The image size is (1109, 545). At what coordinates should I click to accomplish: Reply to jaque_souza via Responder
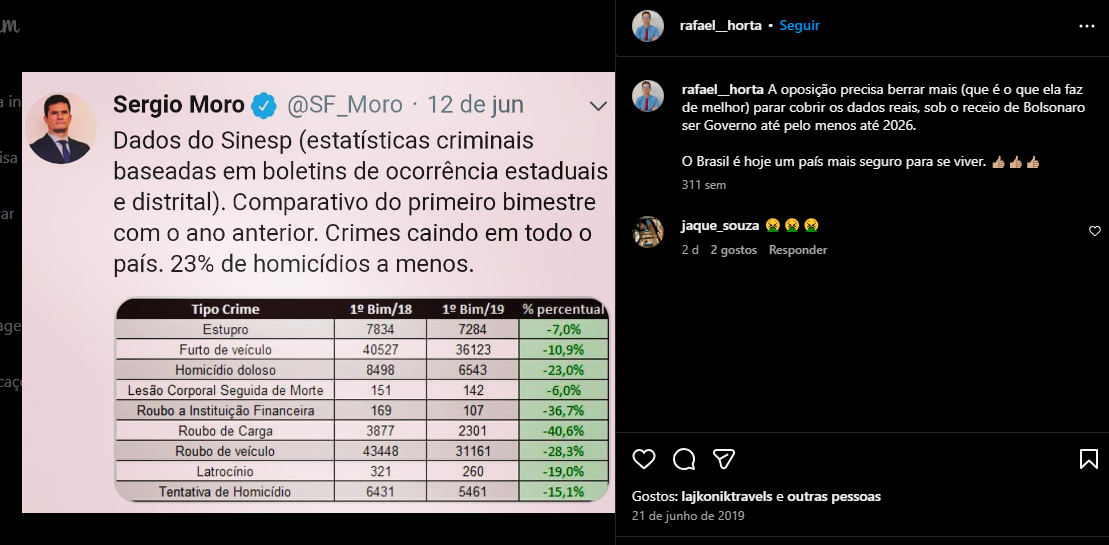pos(798,250)
